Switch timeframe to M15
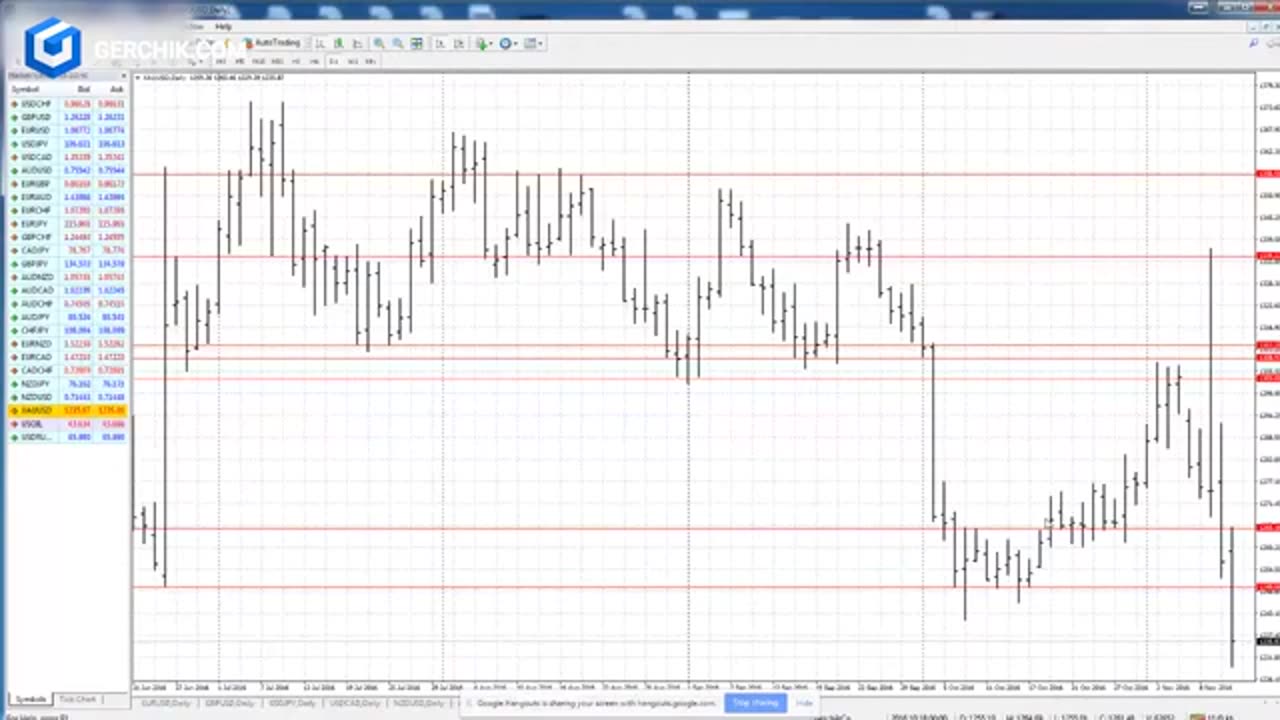The image size is (1280, 720). point(258,61)
